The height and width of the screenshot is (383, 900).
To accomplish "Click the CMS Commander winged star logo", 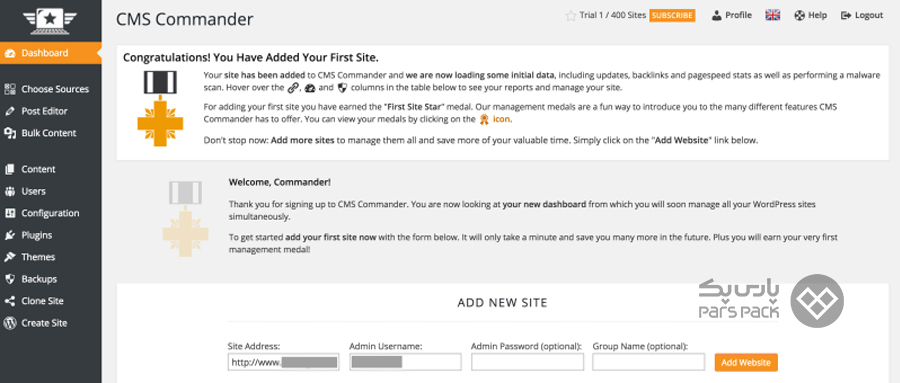I will pos(50,20).
